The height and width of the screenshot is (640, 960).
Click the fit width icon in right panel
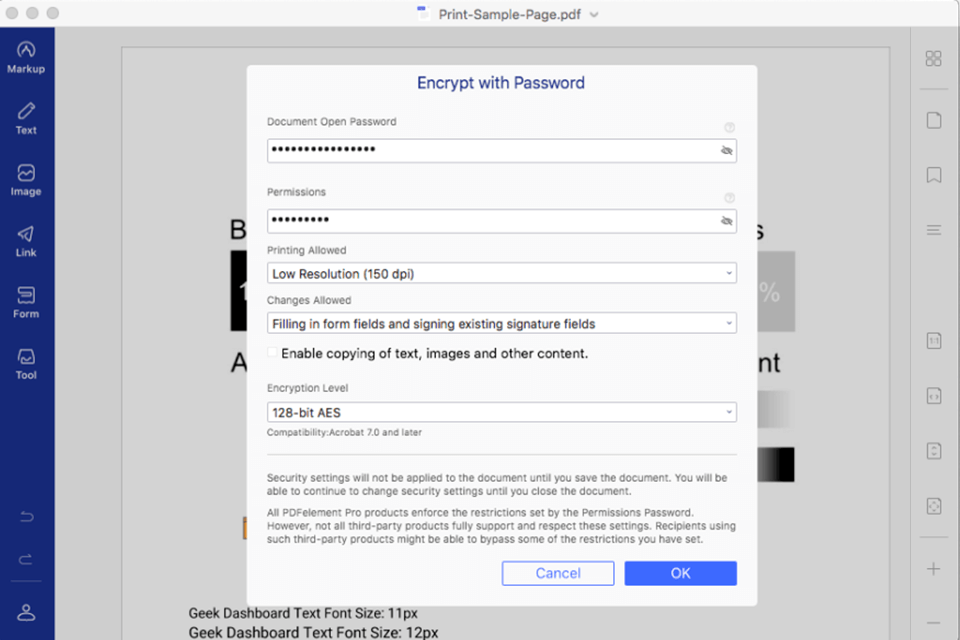tap(934, 396)
